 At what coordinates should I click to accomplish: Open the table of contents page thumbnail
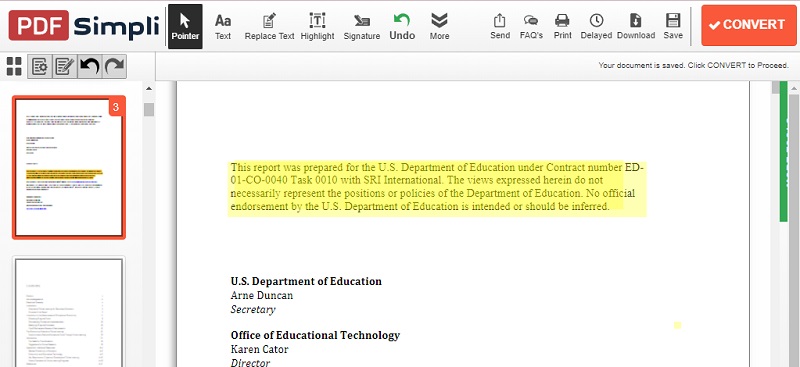[69, 312]
